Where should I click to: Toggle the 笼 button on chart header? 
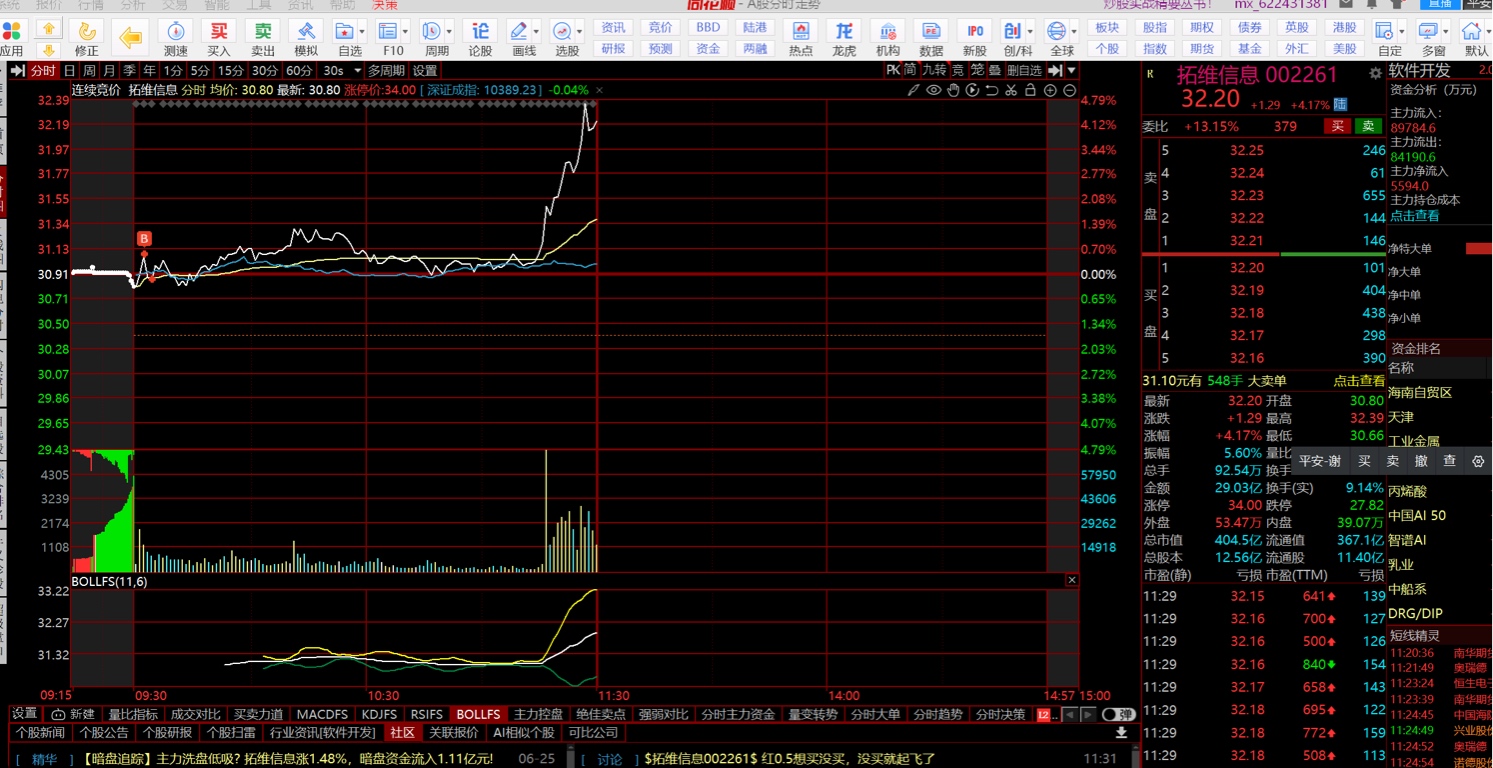pyautogui.click(x=976, y=70)
